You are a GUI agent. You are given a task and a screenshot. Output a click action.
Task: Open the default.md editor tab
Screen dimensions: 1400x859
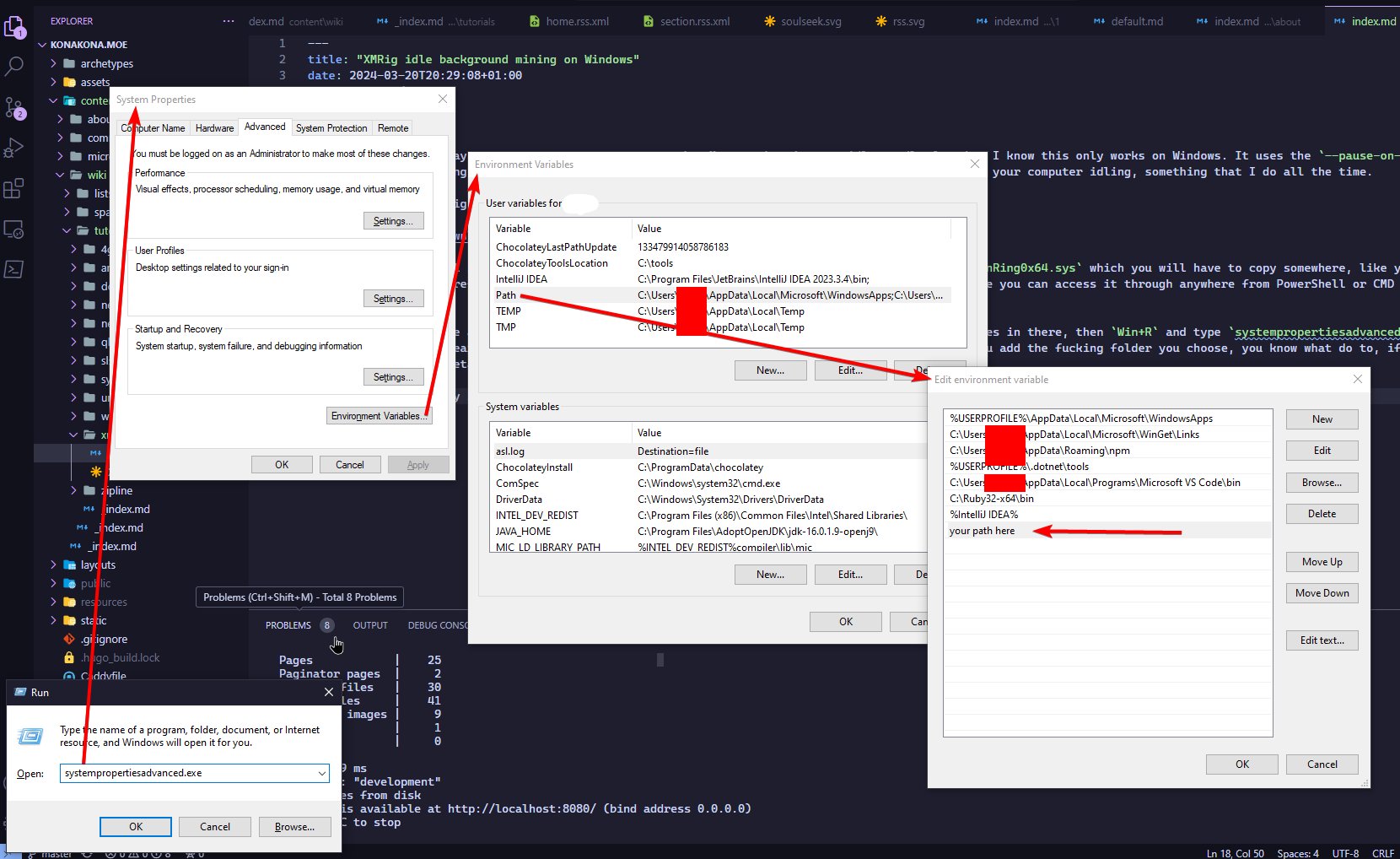point(1128,21)
